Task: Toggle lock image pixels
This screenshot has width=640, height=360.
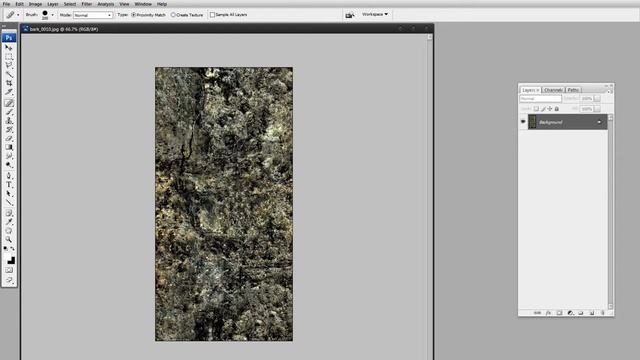Action: coord(543,109)
